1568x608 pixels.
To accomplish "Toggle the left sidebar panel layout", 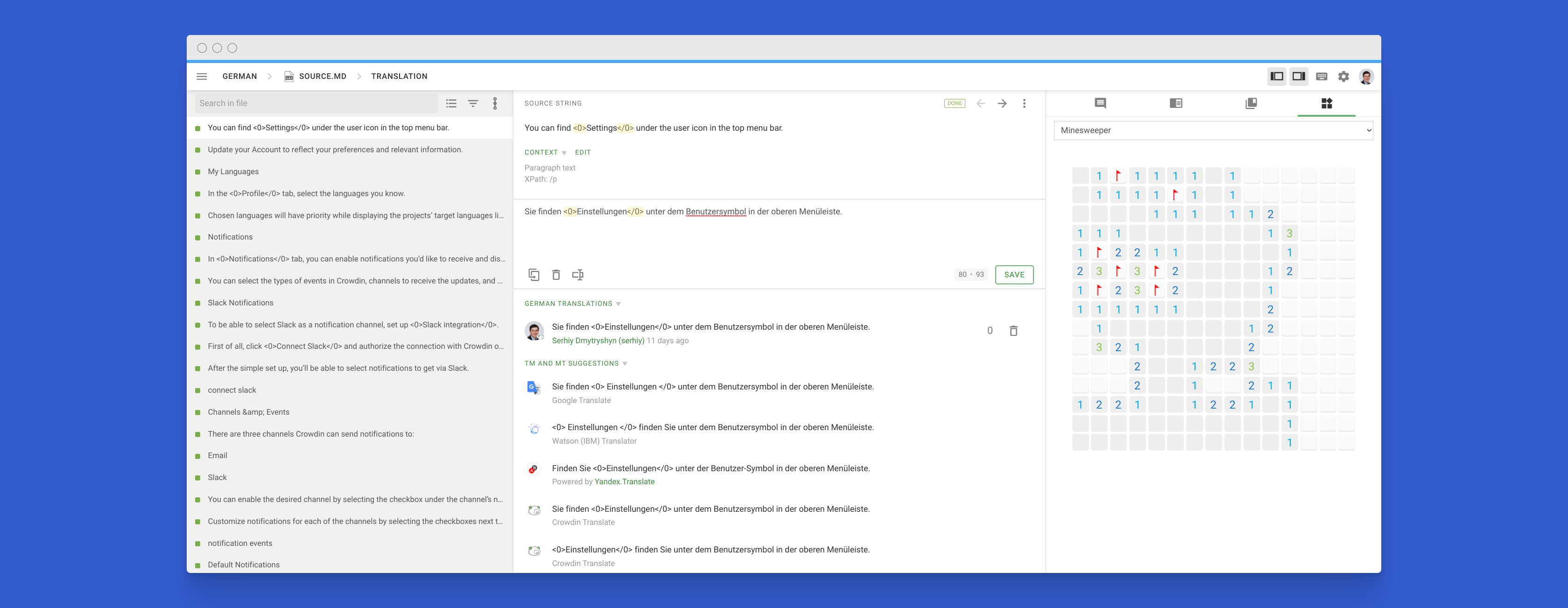I will [x=1276, y=76].
